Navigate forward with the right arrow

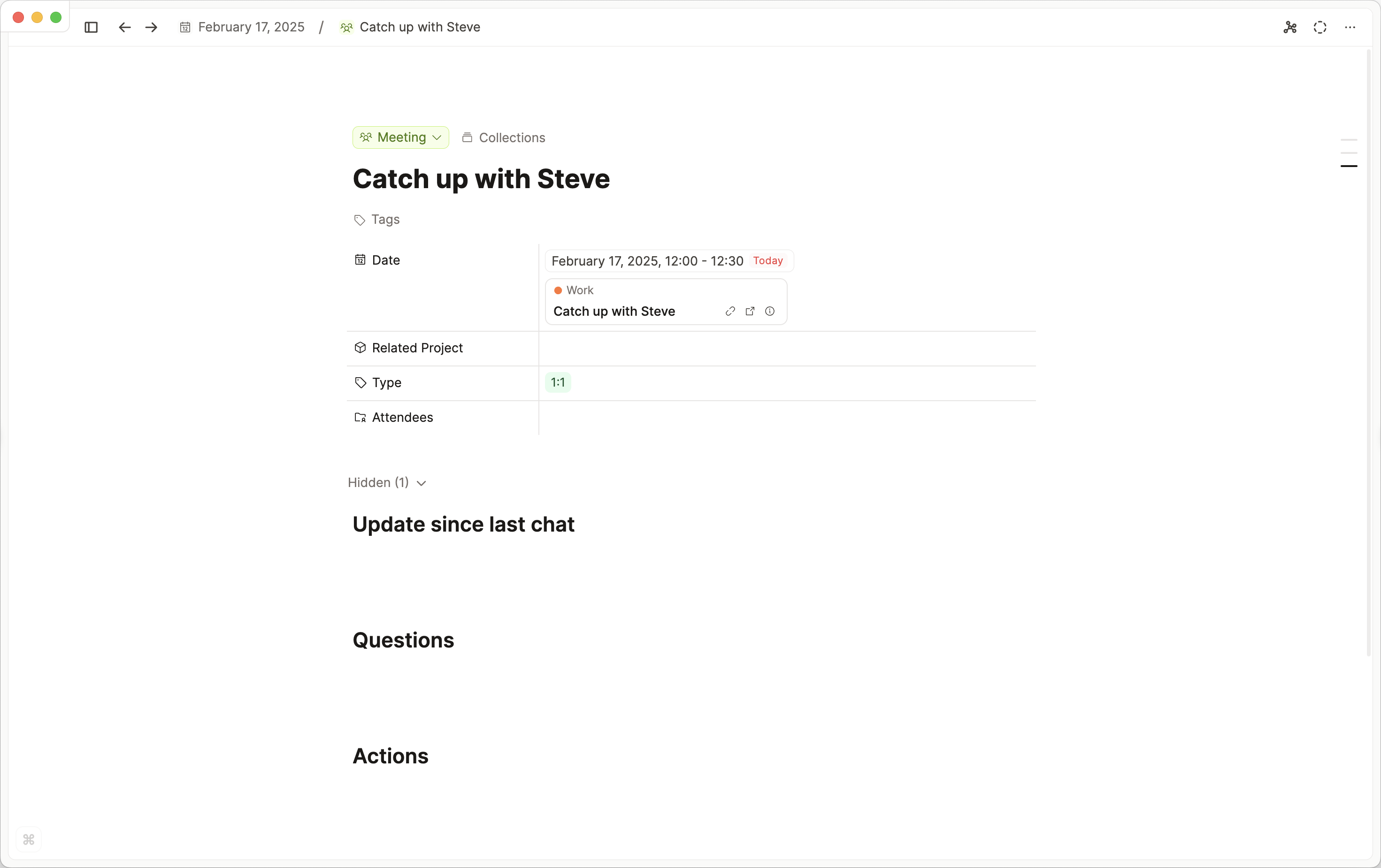point(152,28)
